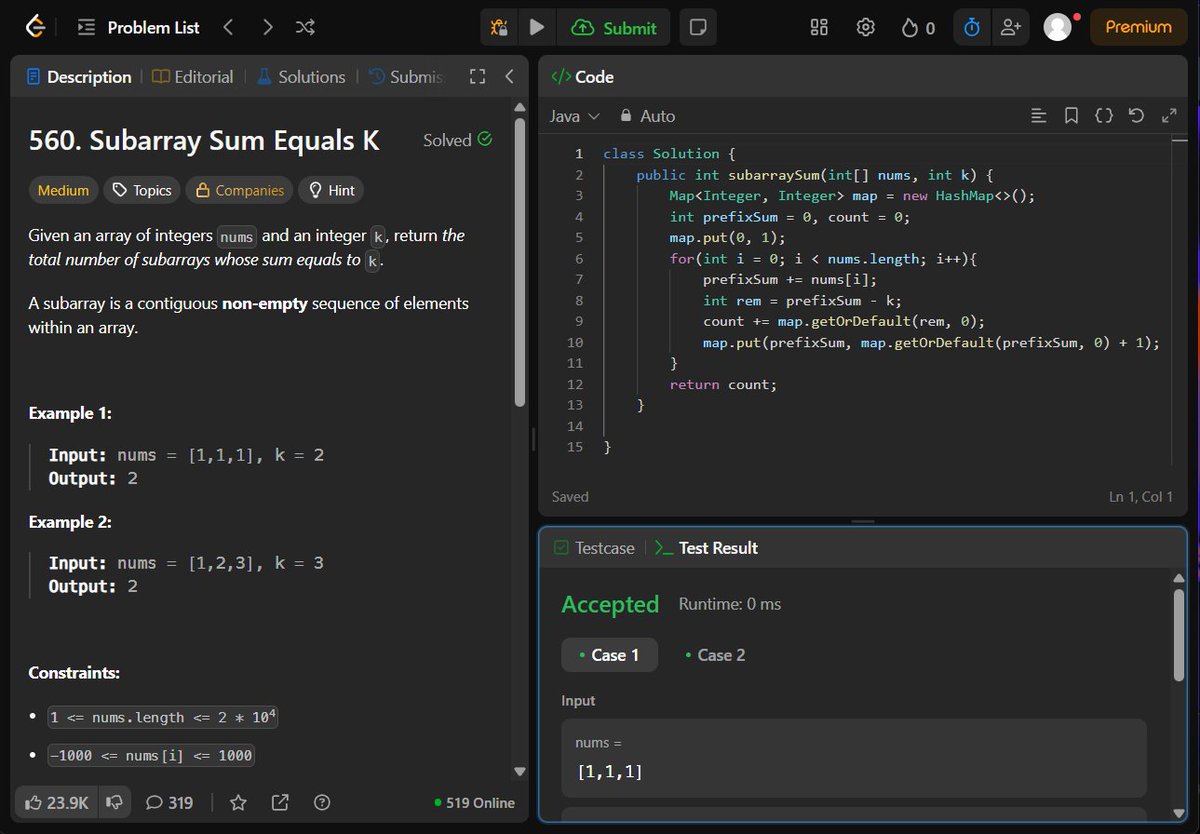Open settings gear icon
This screenshot has height=834, width=1200.
pos(866,28)
